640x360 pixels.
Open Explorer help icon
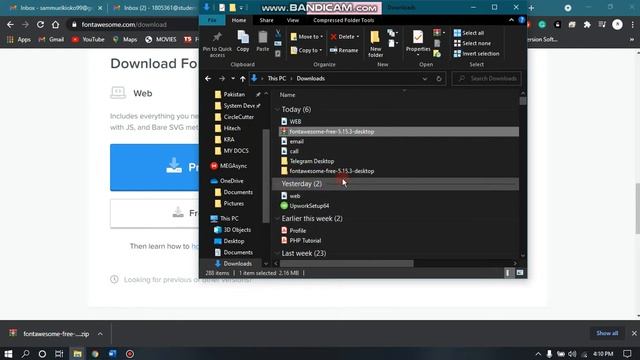522,20
